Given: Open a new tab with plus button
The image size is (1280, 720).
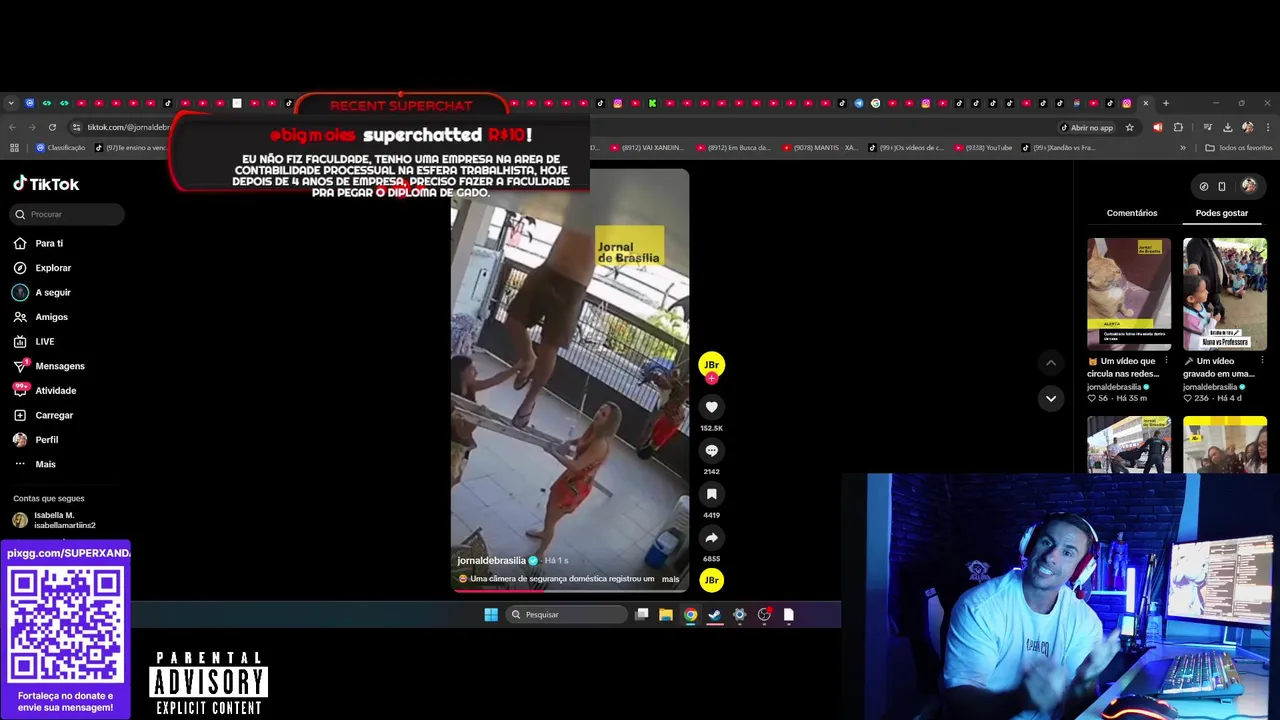Looking at the screenshot, I should coord(1165,103).
